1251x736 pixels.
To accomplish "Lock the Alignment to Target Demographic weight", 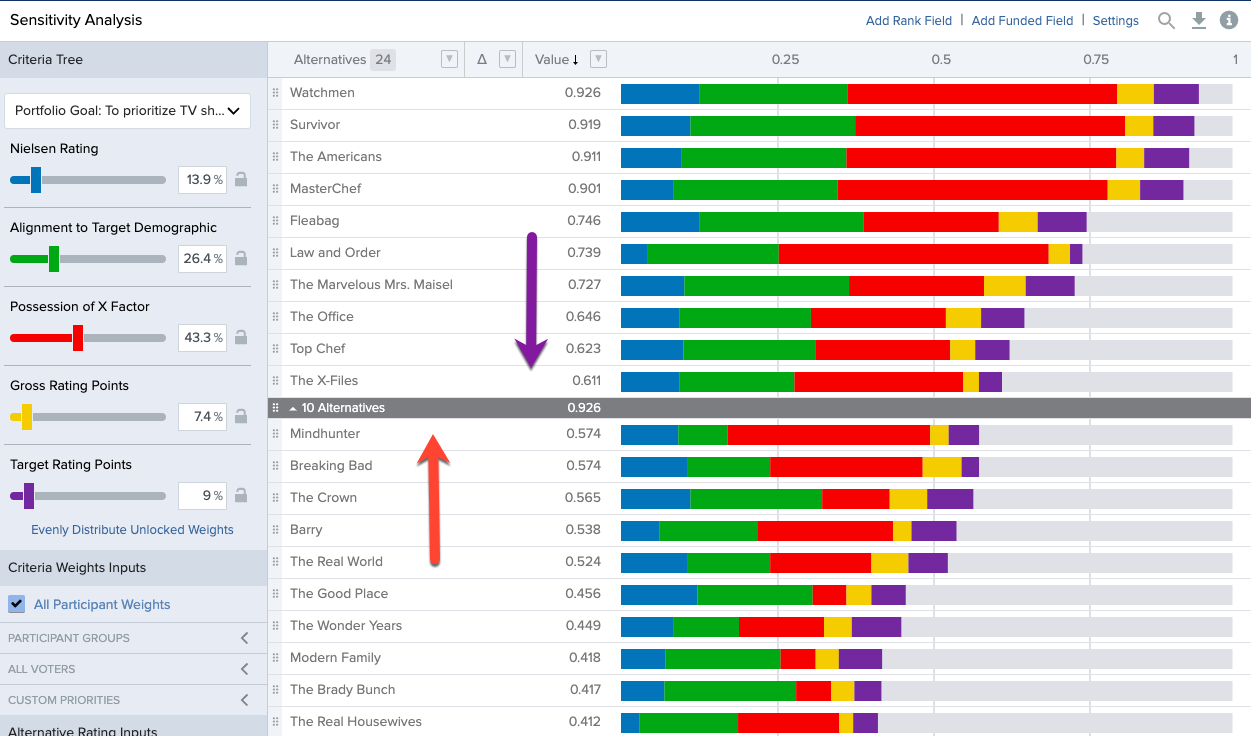I will [x=241, y=259].
